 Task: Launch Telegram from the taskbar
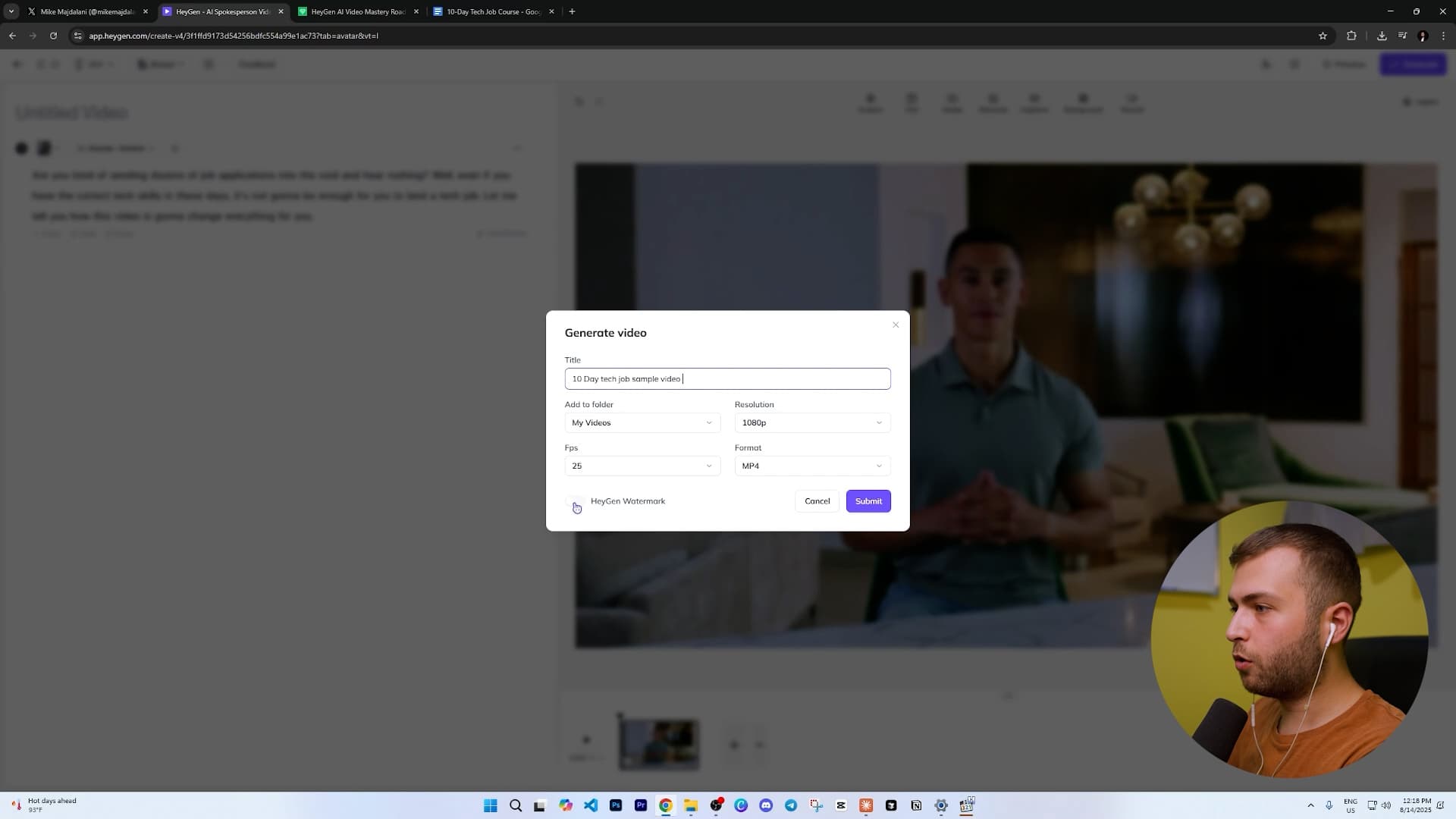click(792, 805)
